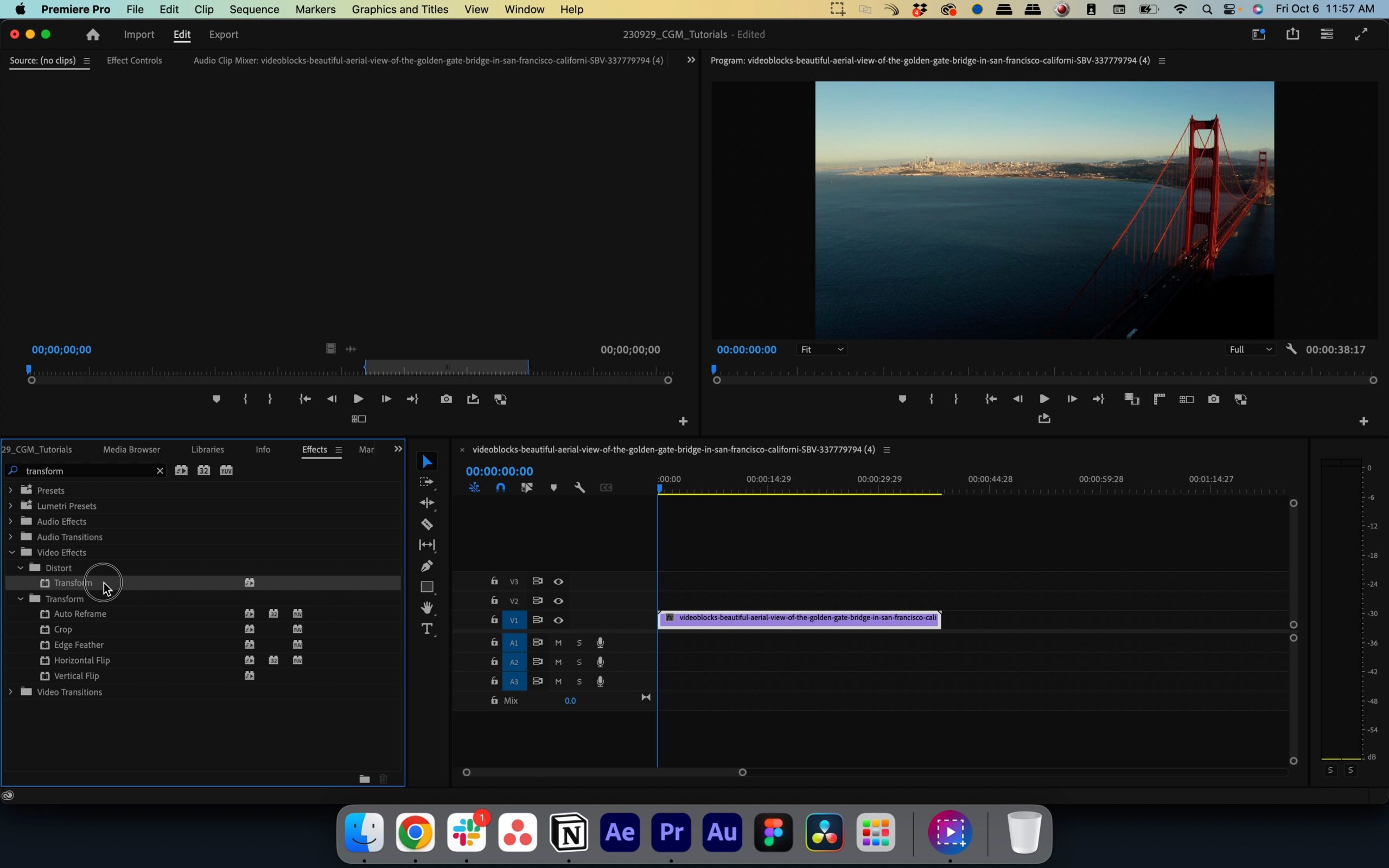Select the Razor tool in toolbar

click(427, 524)
